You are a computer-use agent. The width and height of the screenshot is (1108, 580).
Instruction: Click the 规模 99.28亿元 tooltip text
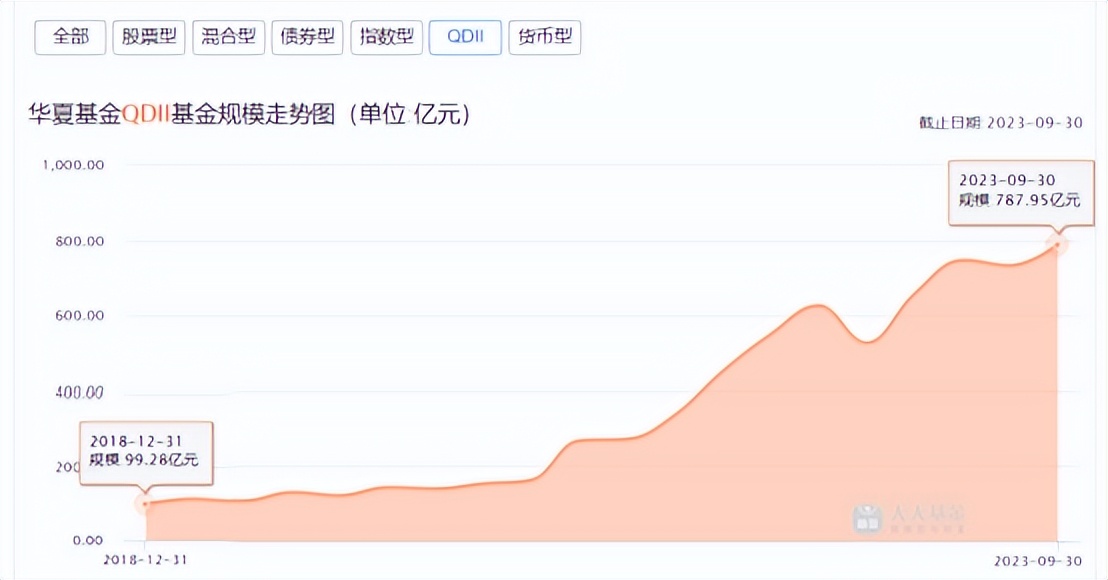(143, 460)
